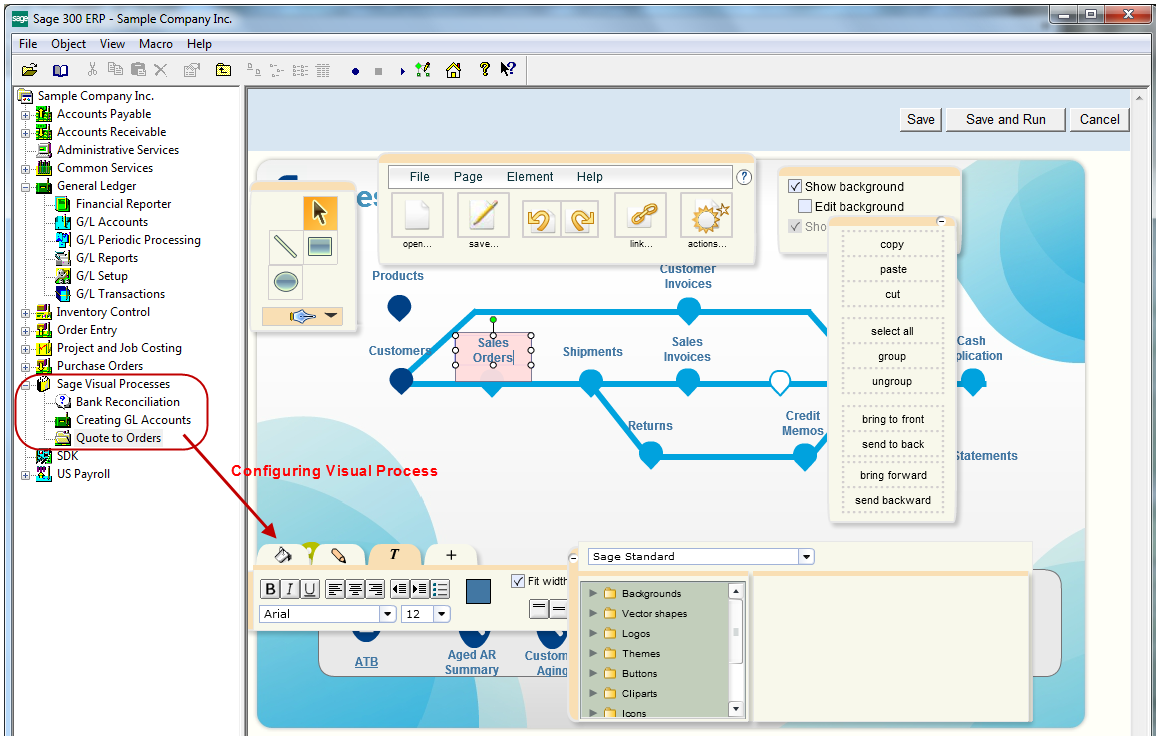The height and width of the screenshot is (736, 1156).
Task: Toggle underline text formatting
Action: (310, 589)
